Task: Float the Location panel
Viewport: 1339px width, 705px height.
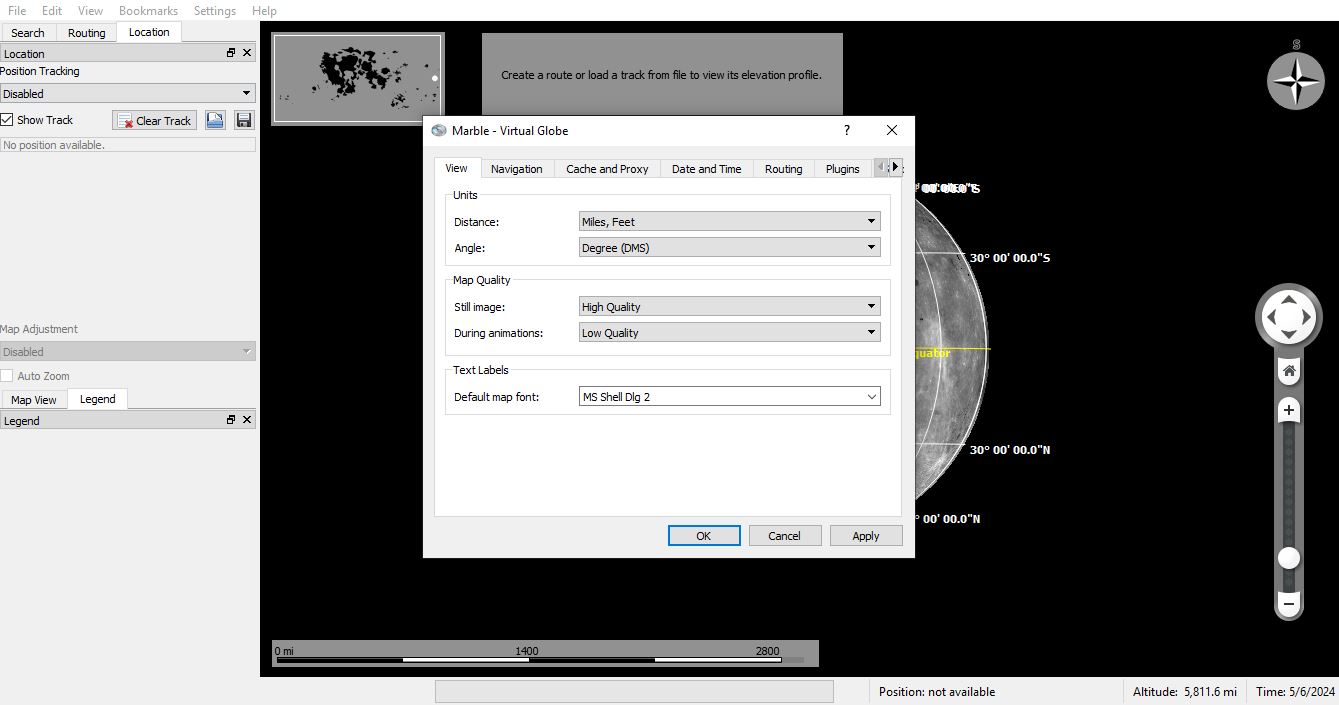Action: pyautogui.click(x=231, y=53)
